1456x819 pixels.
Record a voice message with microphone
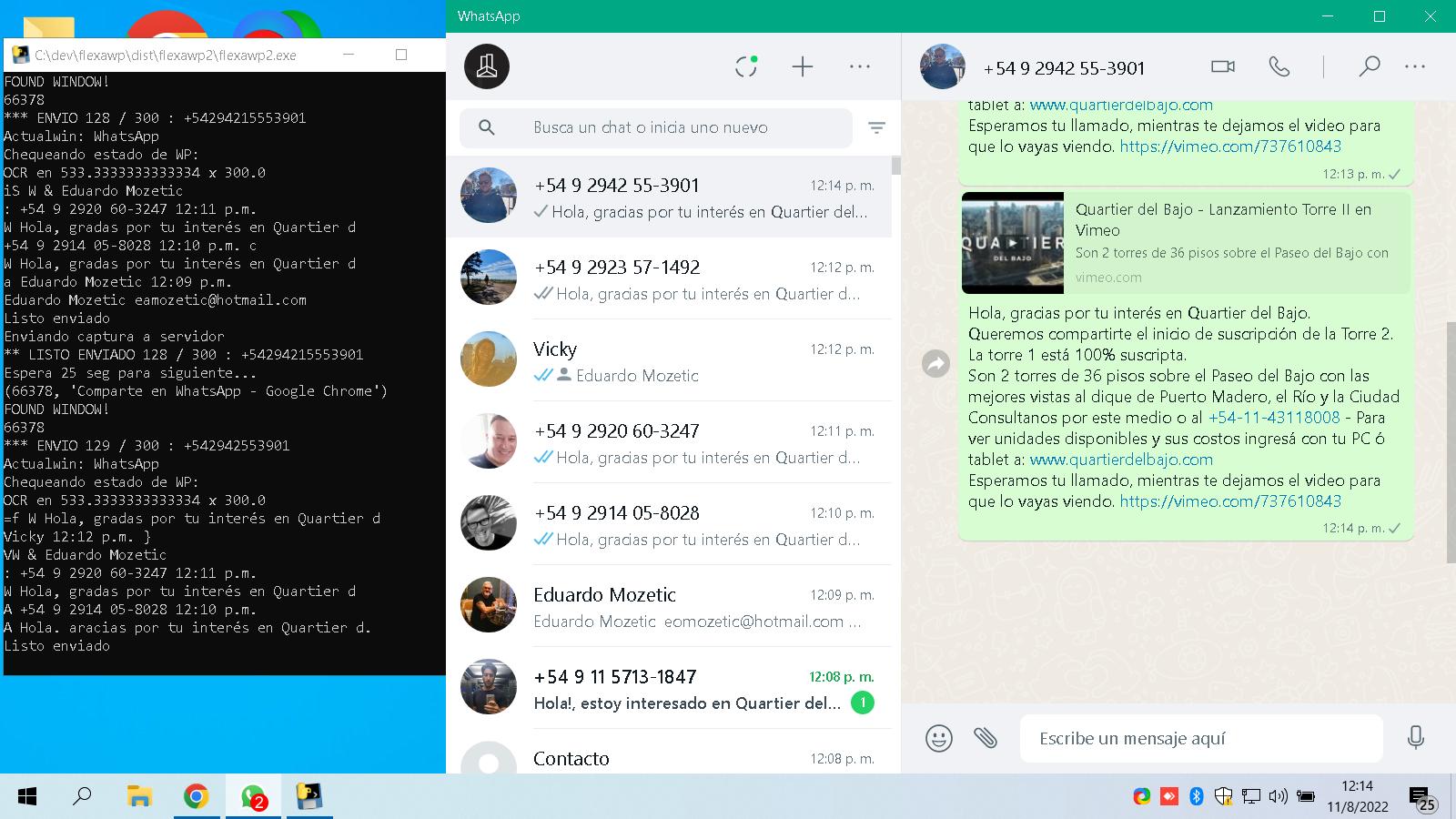1416,737
